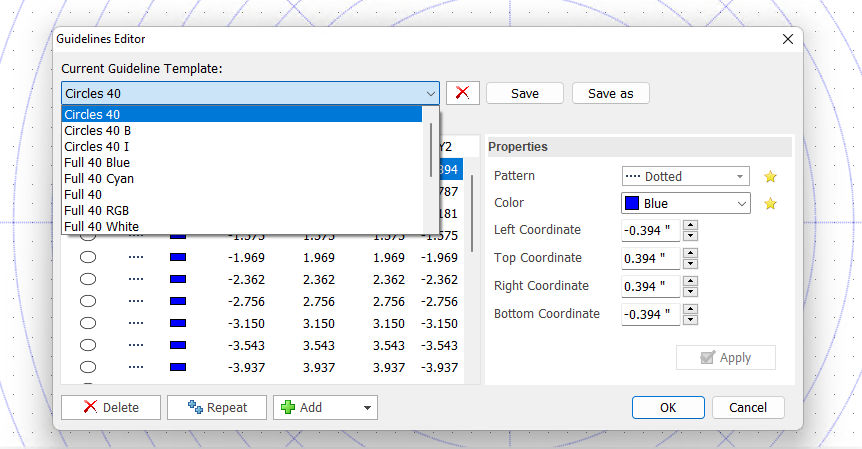The width and height of the screenshot is (862, 449).
Task: Confirm the dialog with OK
Action: 667,407
